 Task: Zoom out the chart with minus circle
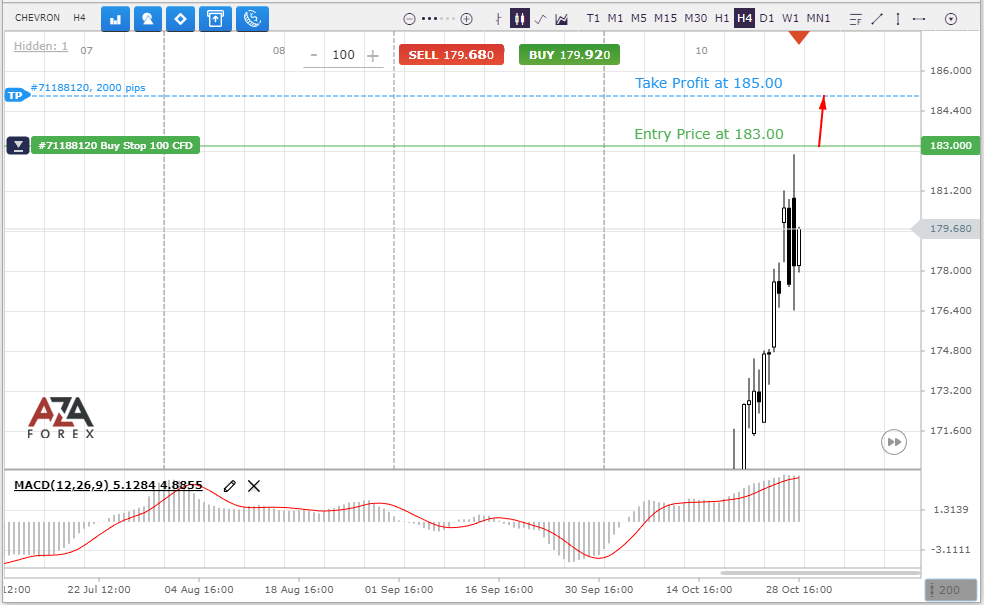click(409, 19)
